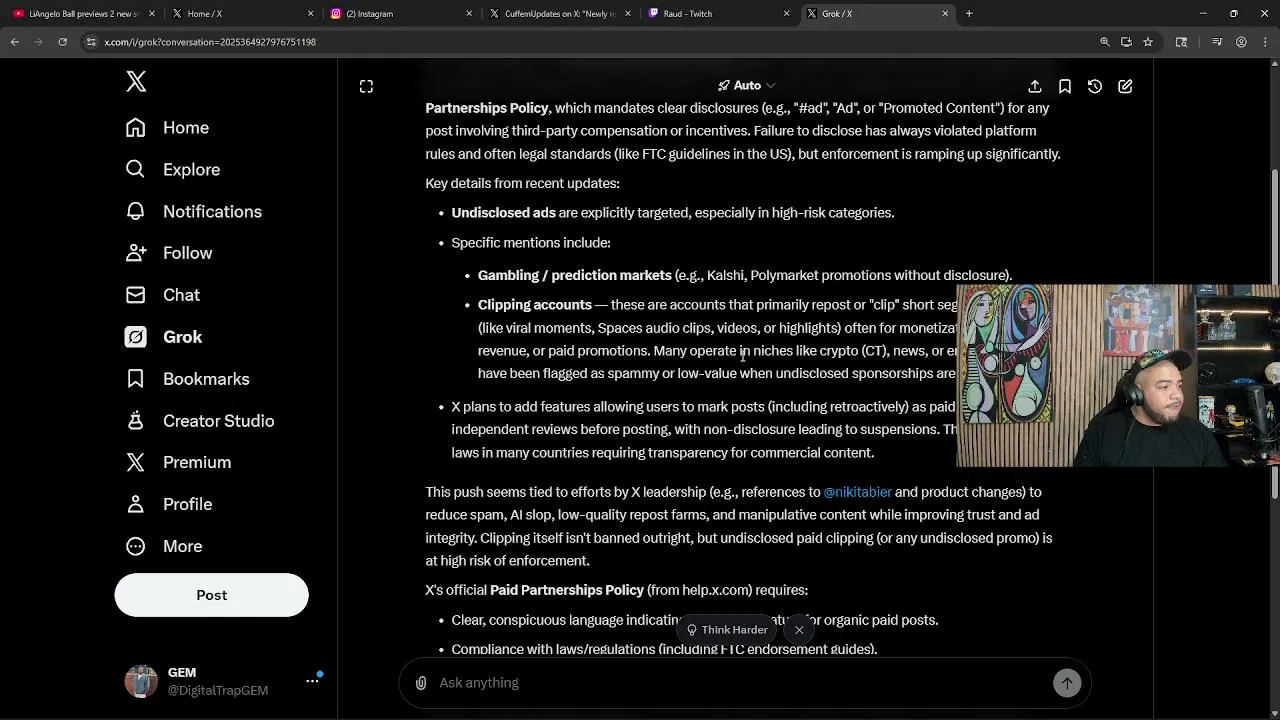Click the GEM profile avatar
Screen dimensions: 1280x720
pyautogui.click(x=141, y=681)
